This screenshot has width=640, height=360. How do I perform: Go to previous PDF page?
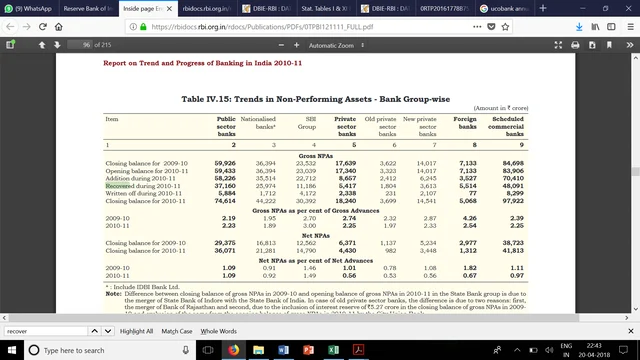[x=42, y=45]
